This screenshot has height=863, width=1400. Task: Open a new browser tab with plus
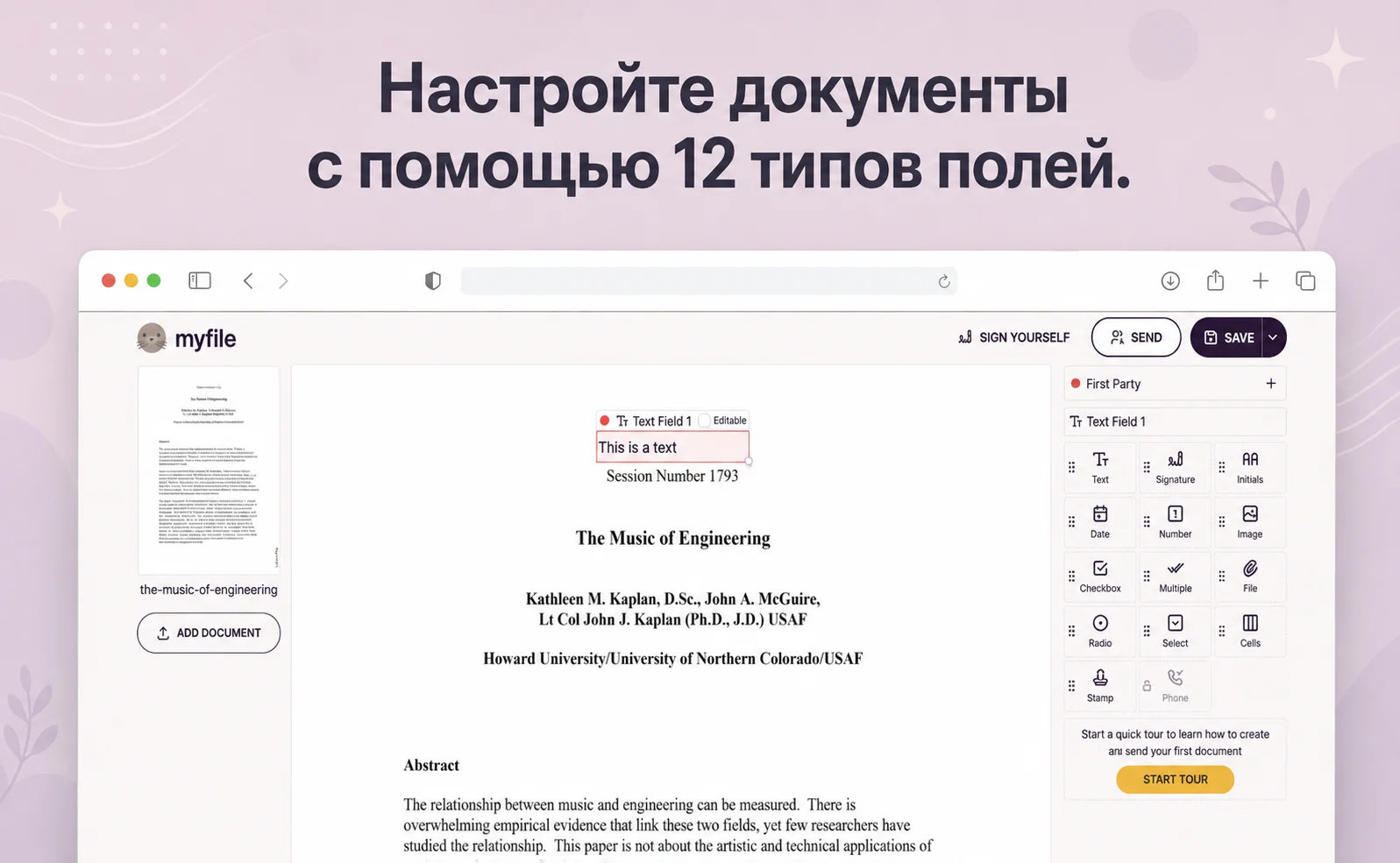pyautogui.click(x=1260, y=280)
